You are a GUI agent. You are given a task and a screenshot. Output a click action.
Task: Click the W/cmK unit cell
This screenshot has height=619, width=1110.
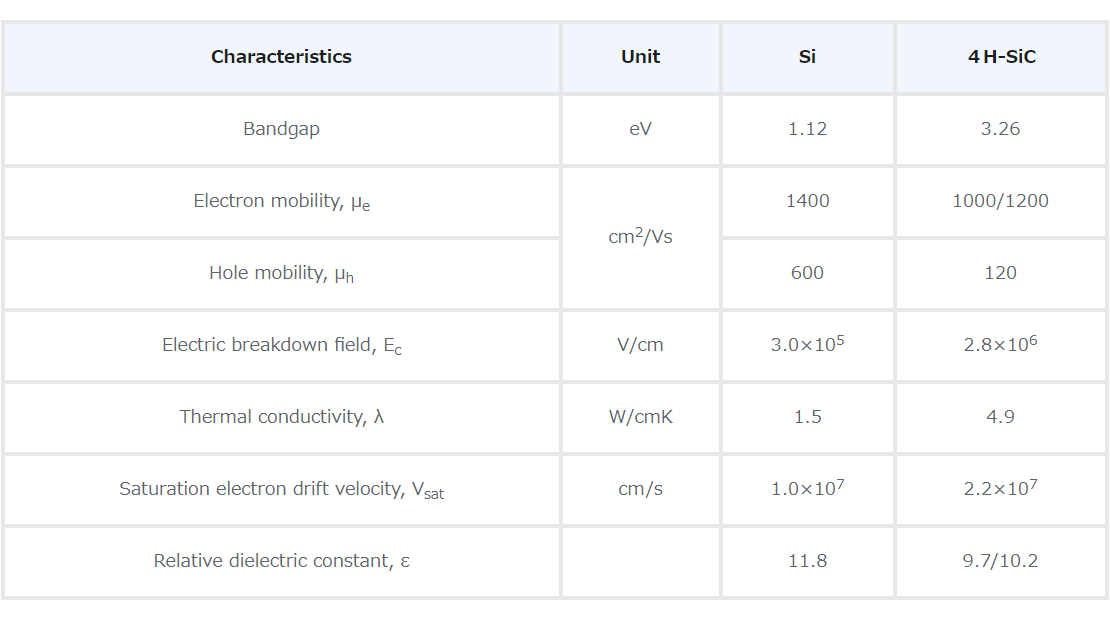coord(640,416)
